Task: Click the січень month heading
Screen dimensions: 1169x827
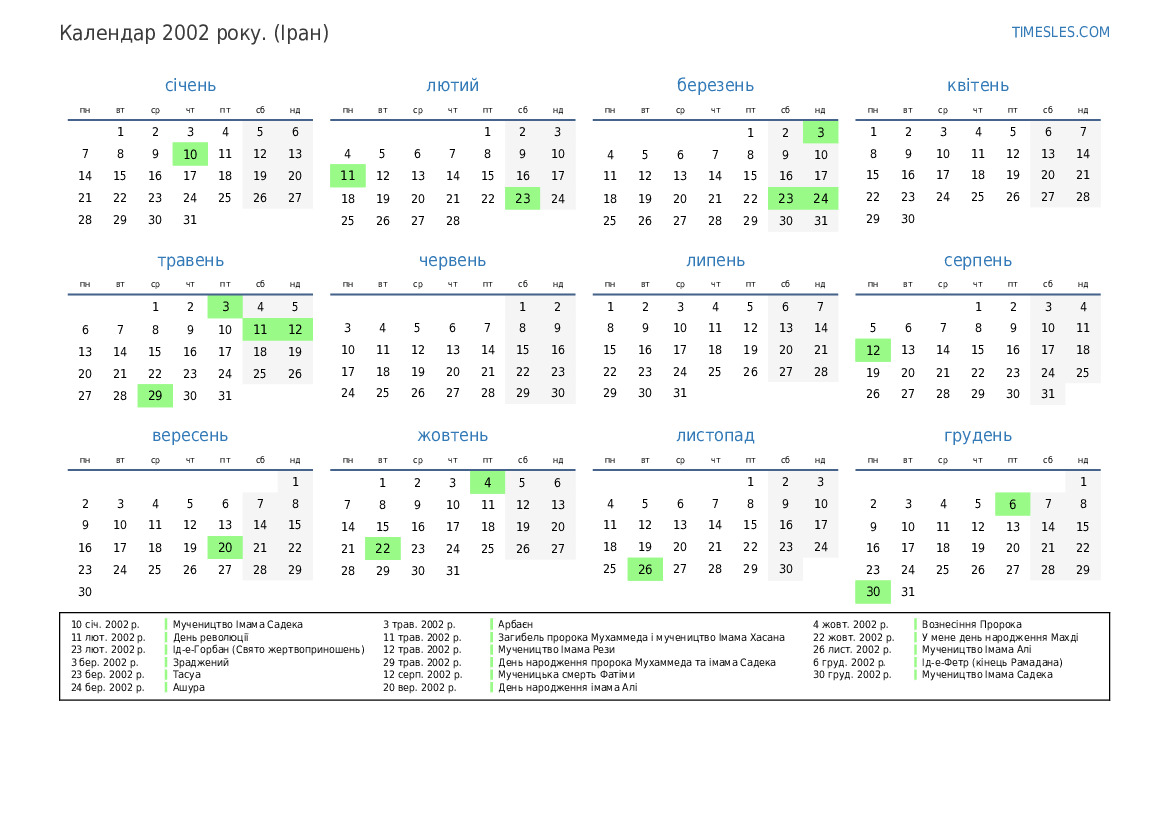Action: pyautogui.click(x=190, y=86)
